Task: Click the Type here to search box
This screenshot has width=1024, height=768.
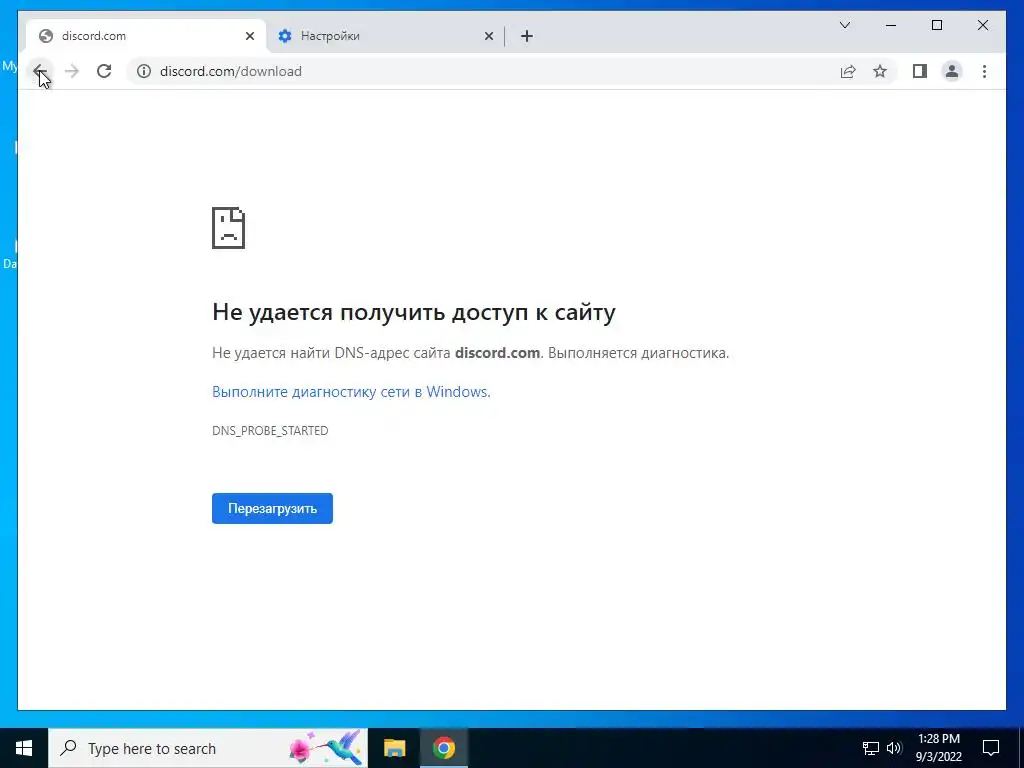Action: (208, 748)
